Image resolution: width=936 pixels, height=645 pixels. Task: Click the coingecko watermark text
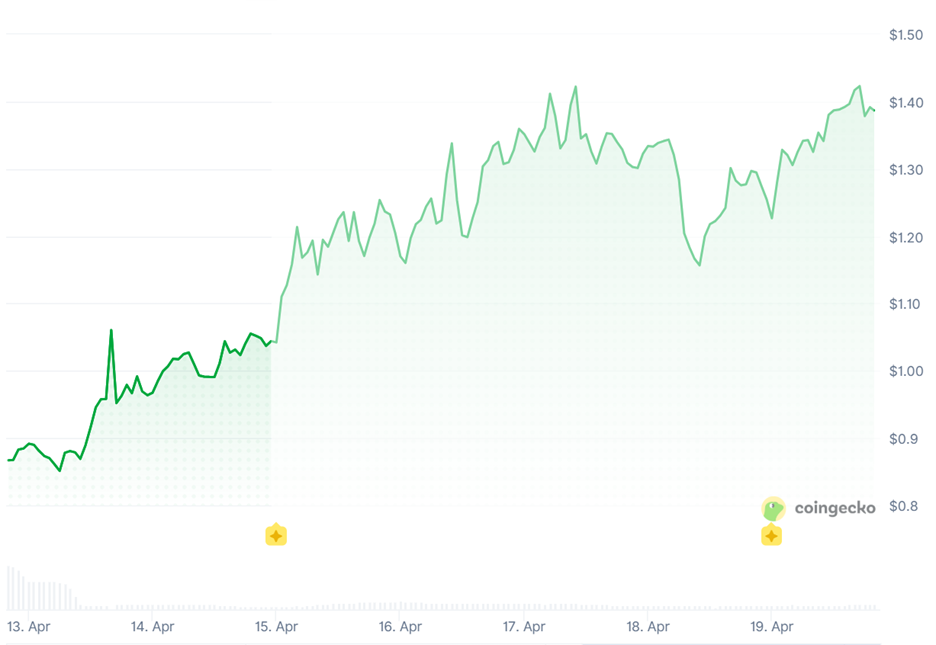[834, 508]
